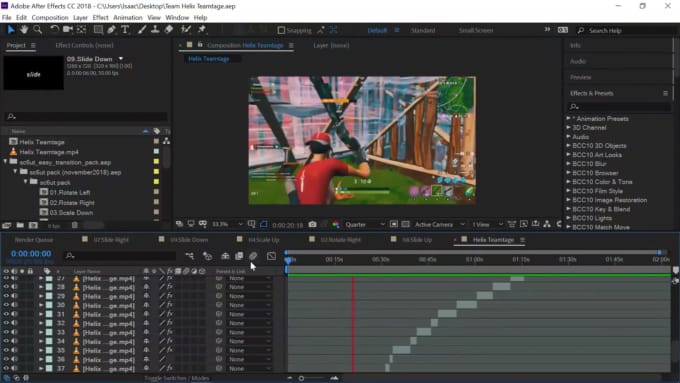Expand layer 28 properties
This screenshot has height=383, width=680.
[41, 287]
